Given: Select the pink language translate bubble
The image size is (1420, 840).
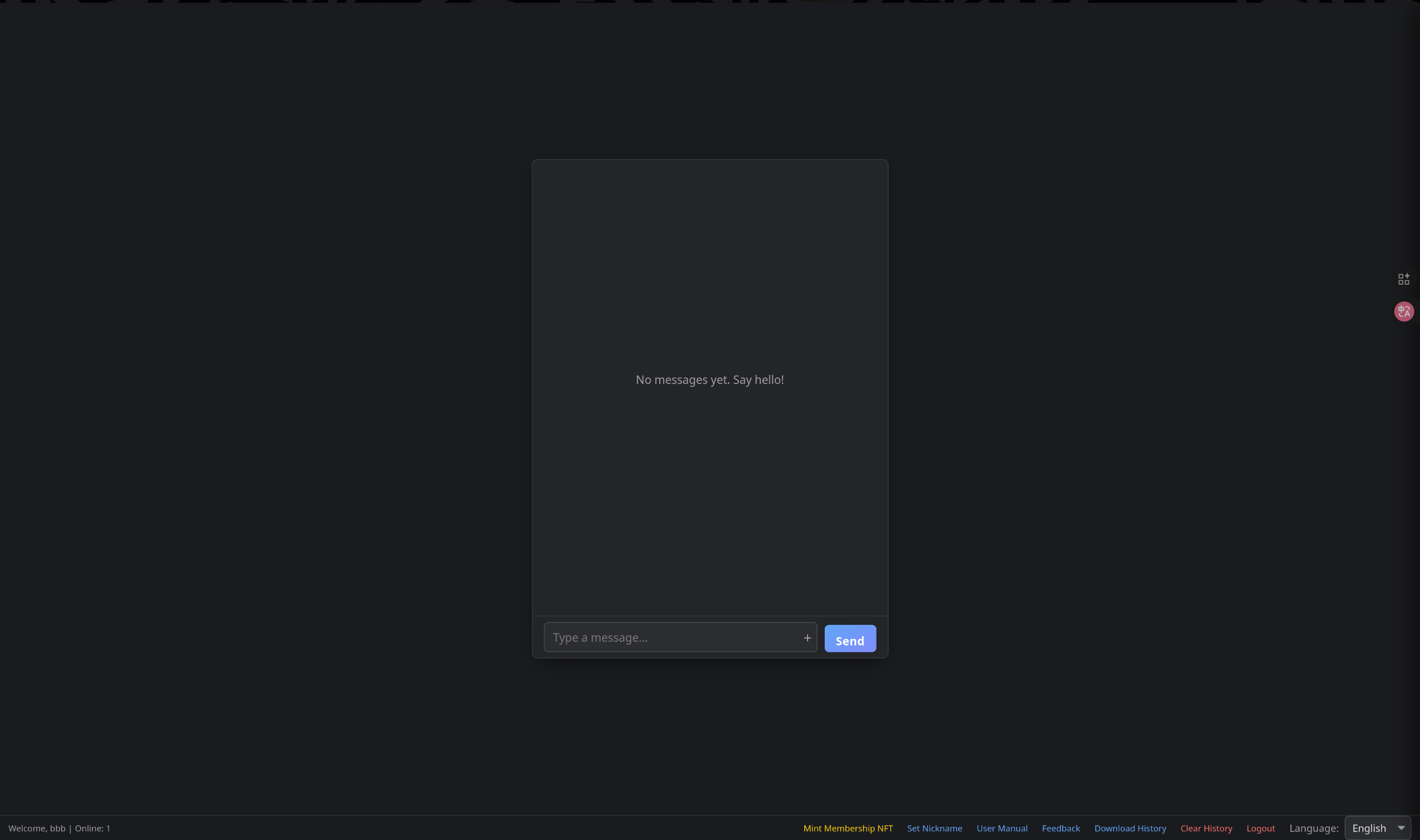Looking at the screenshot, I should click(1405, 312).
